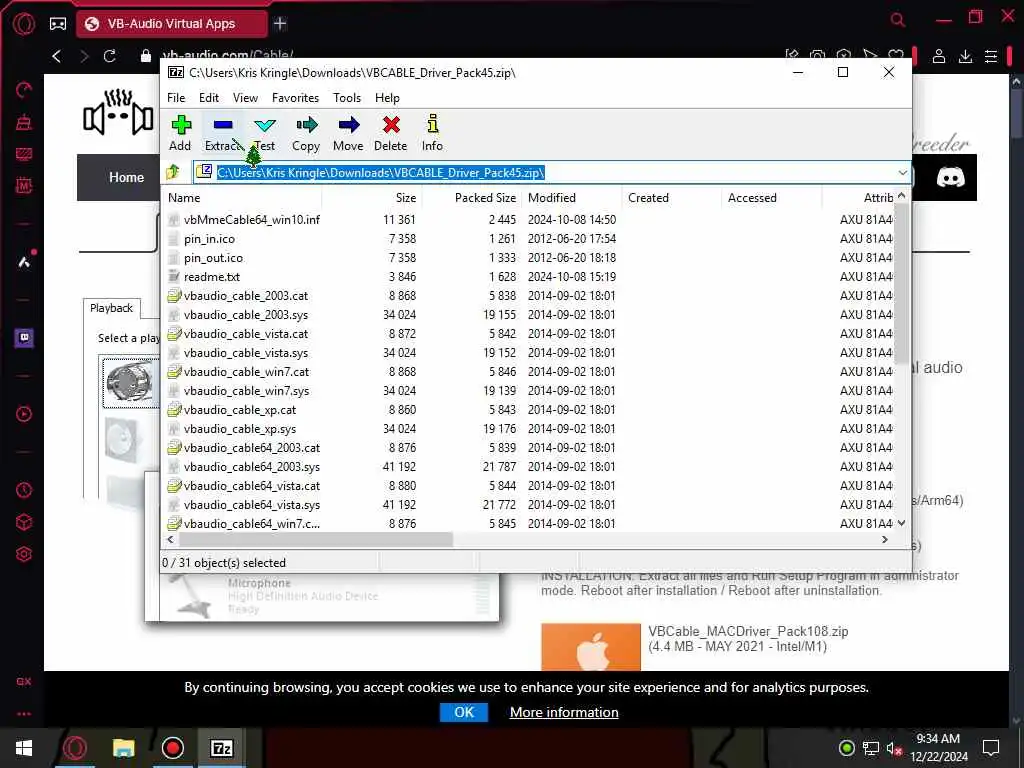Open the Favorites menu in 7-Zip

click(295, 98)
